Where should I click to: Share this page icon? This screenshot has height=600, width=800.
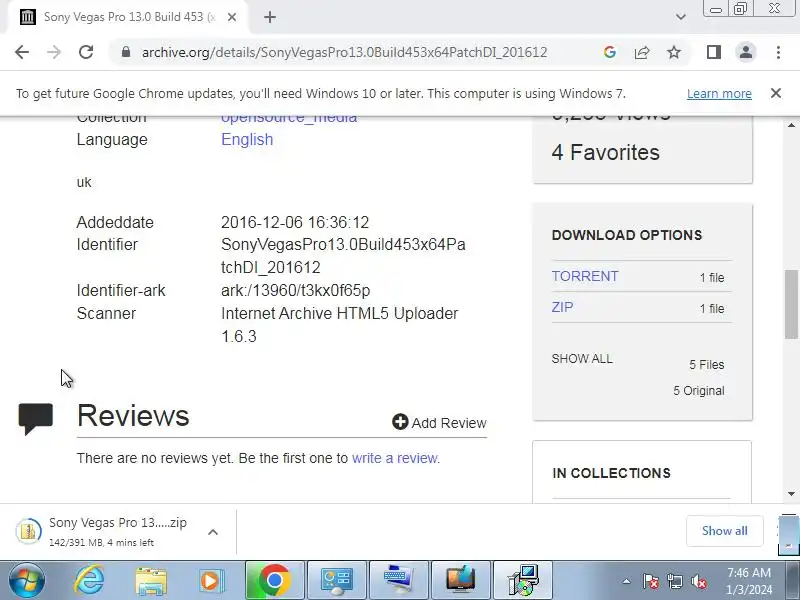click(642, 52)
